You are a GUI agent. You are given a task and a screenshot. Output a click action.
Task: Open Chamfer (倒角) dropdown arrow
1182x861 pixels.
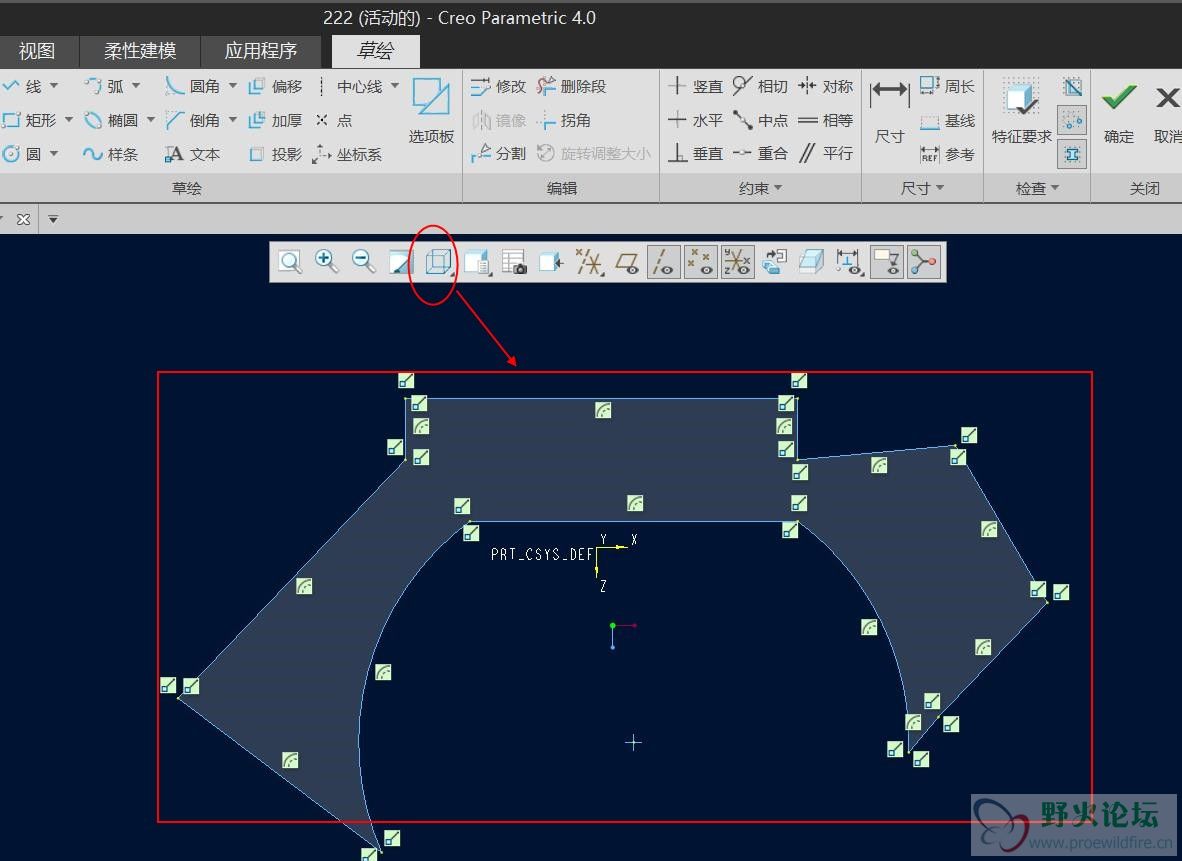[233, 120]
